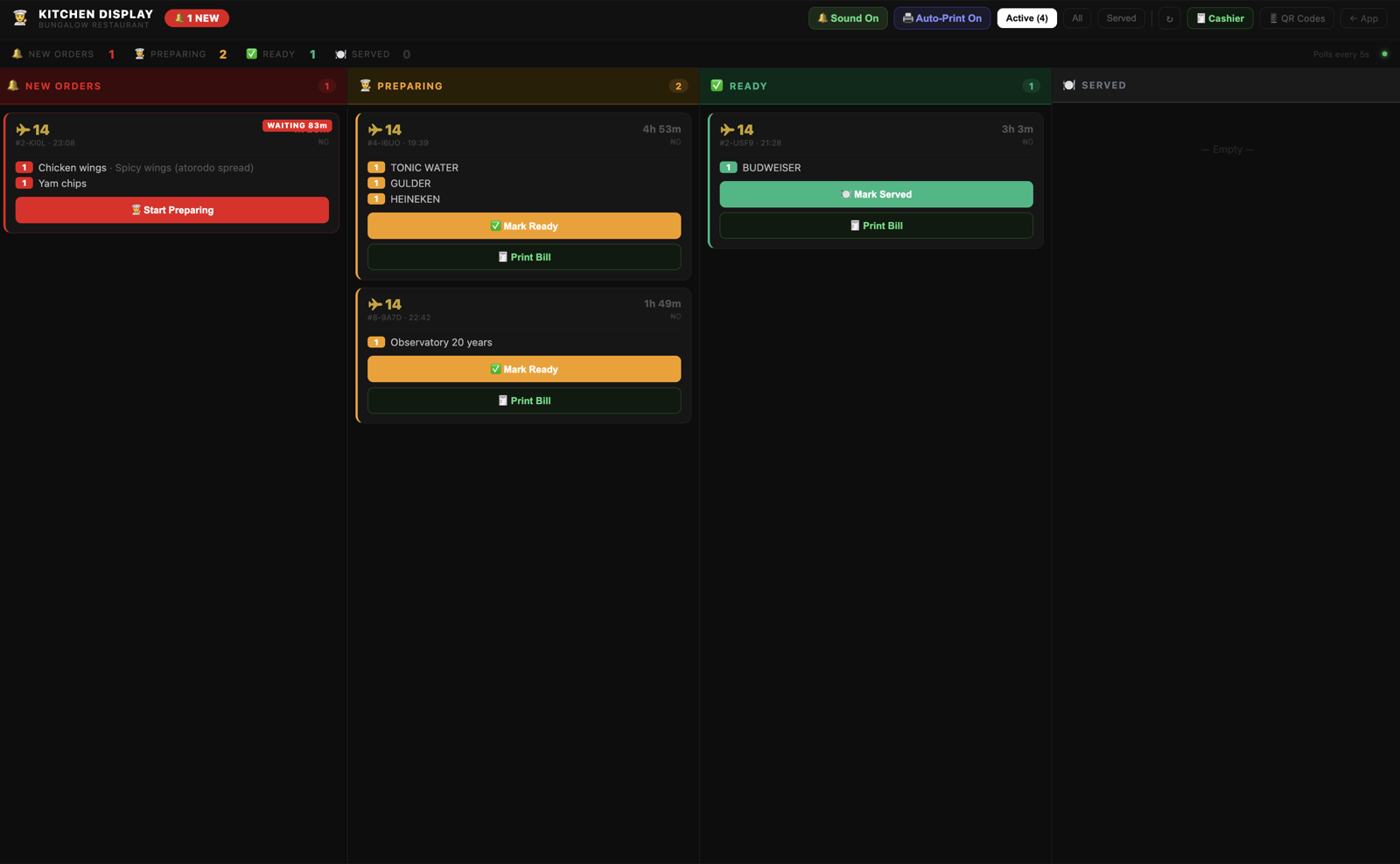Mark the Budweiser order served
1400x864 pixels.
[876, 194]
